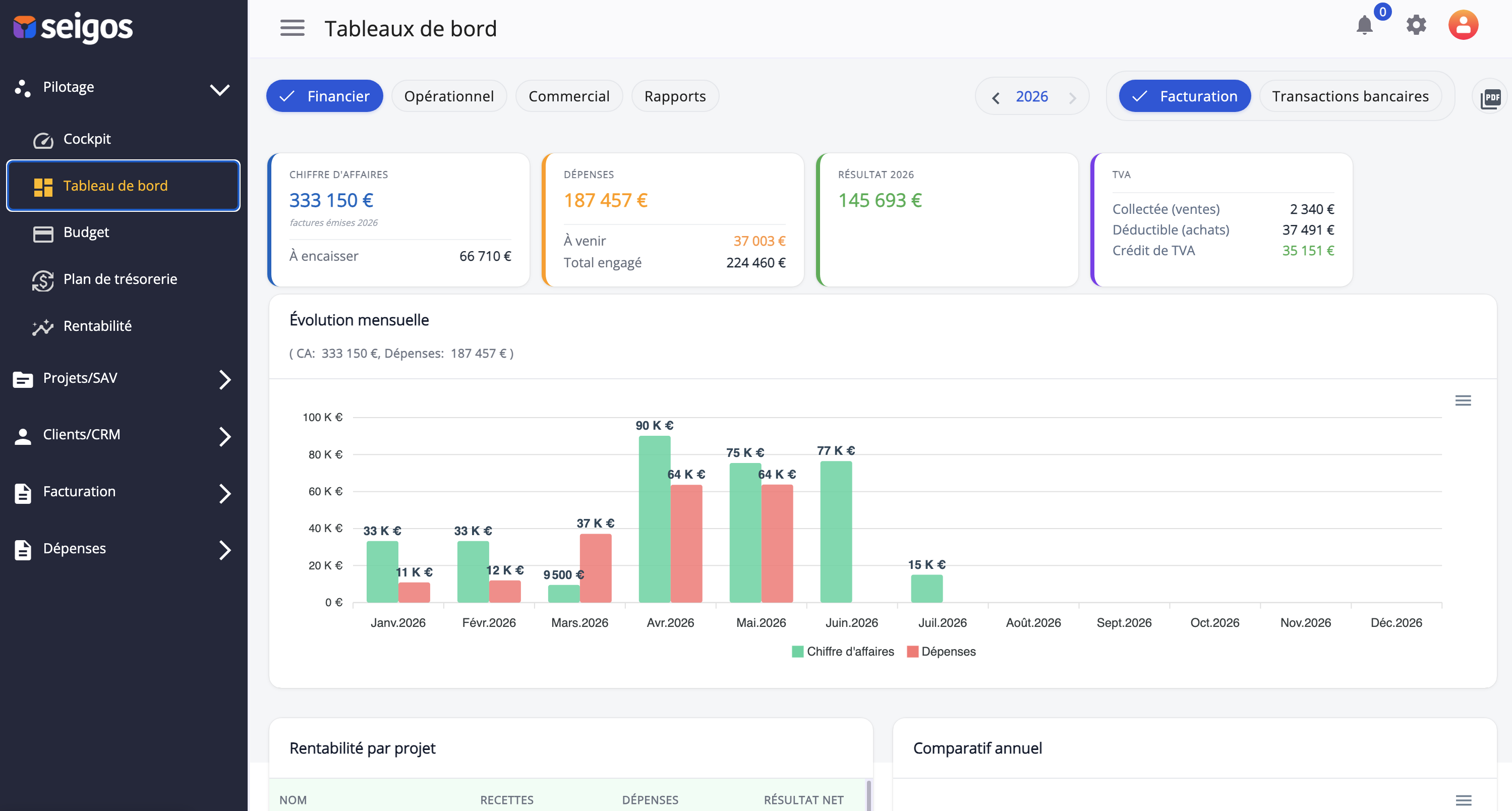Click the Dépenses document icon
1512x811 pixels.
[x=23, y=550]
